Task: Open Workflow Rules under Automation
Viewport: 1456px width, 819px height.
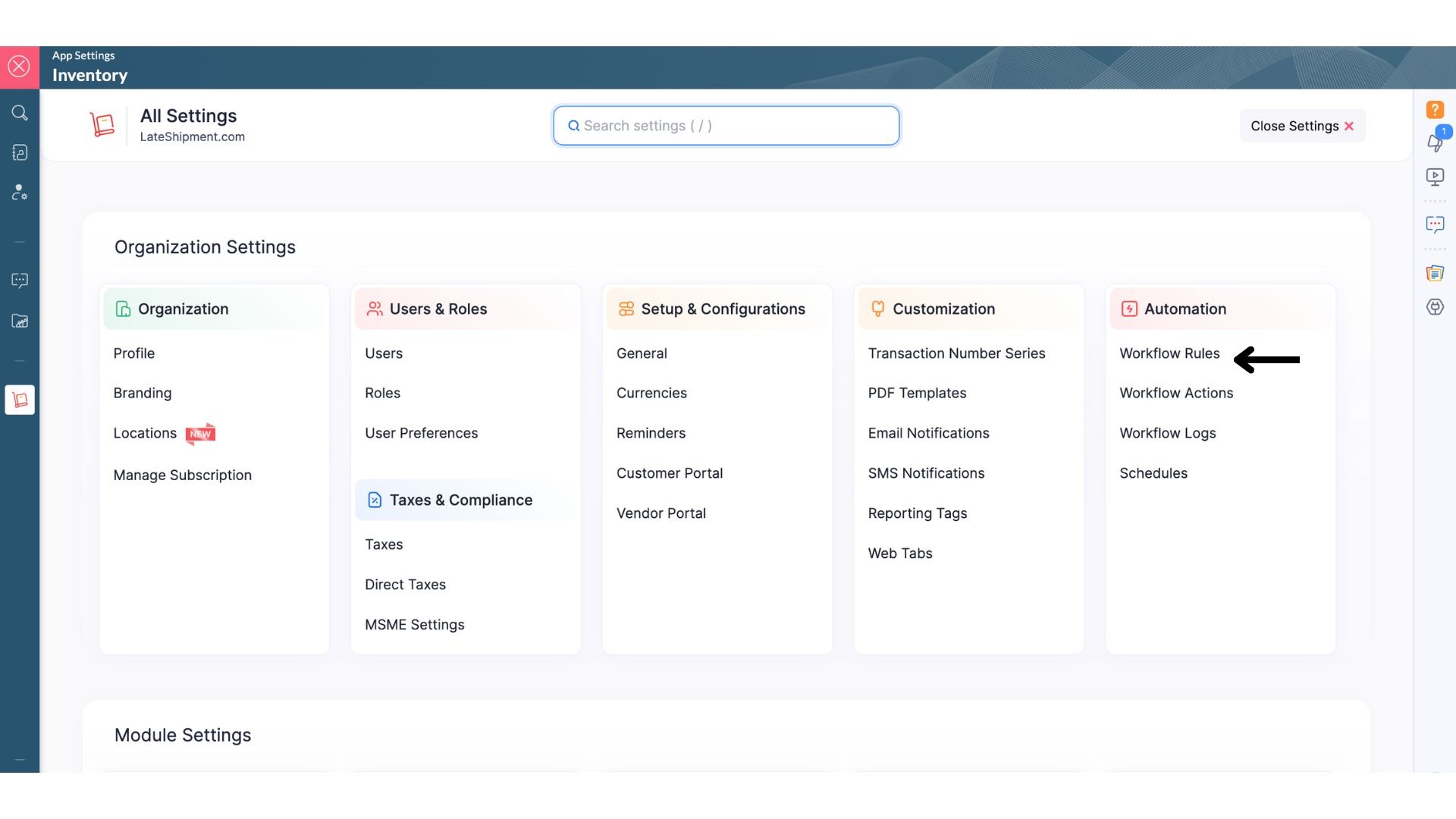Action: click(x=1169, y=353)
